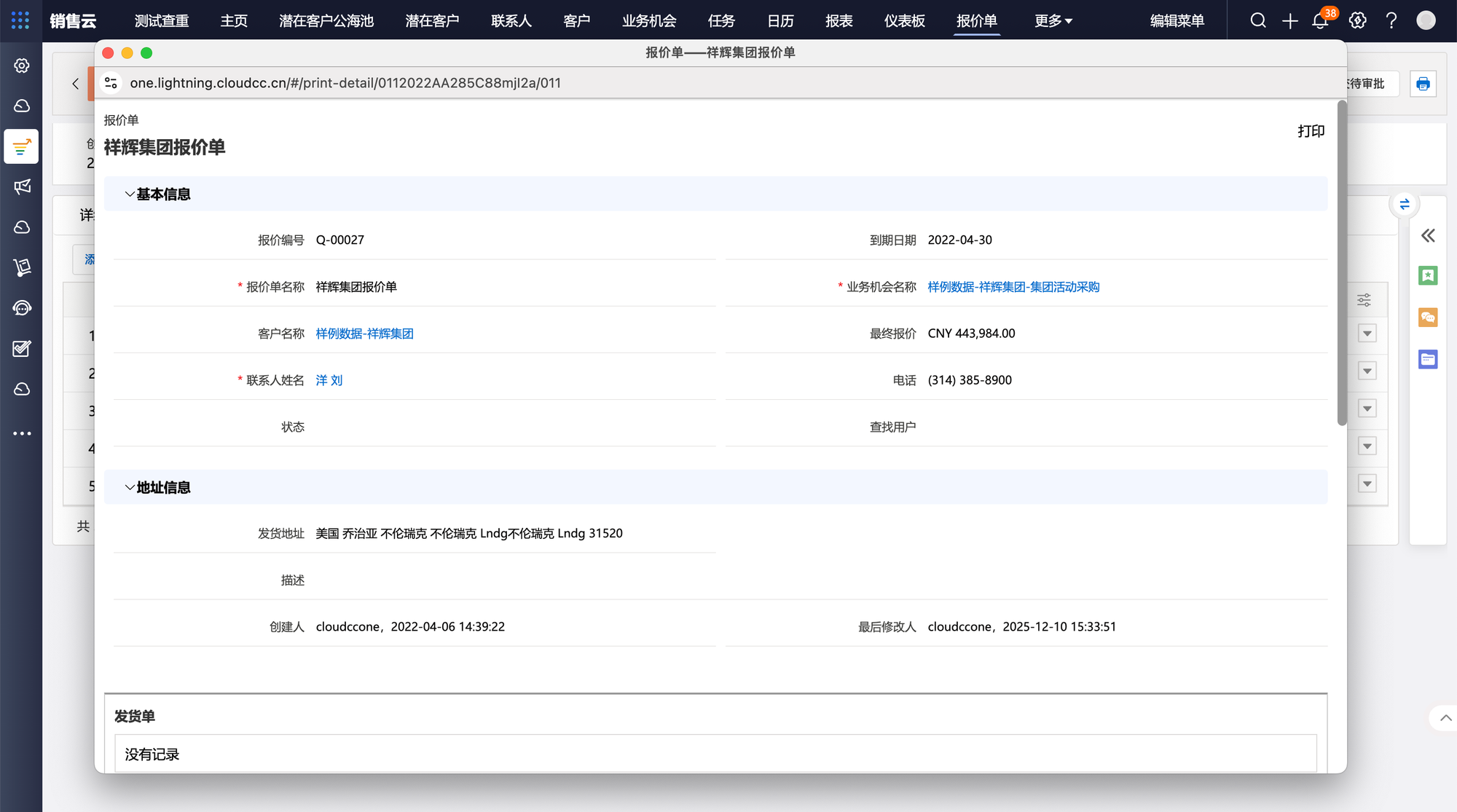Screen dimensions: 1457x812
Task: Click the orange chat bubbles icon
Action: (1428, 317)
